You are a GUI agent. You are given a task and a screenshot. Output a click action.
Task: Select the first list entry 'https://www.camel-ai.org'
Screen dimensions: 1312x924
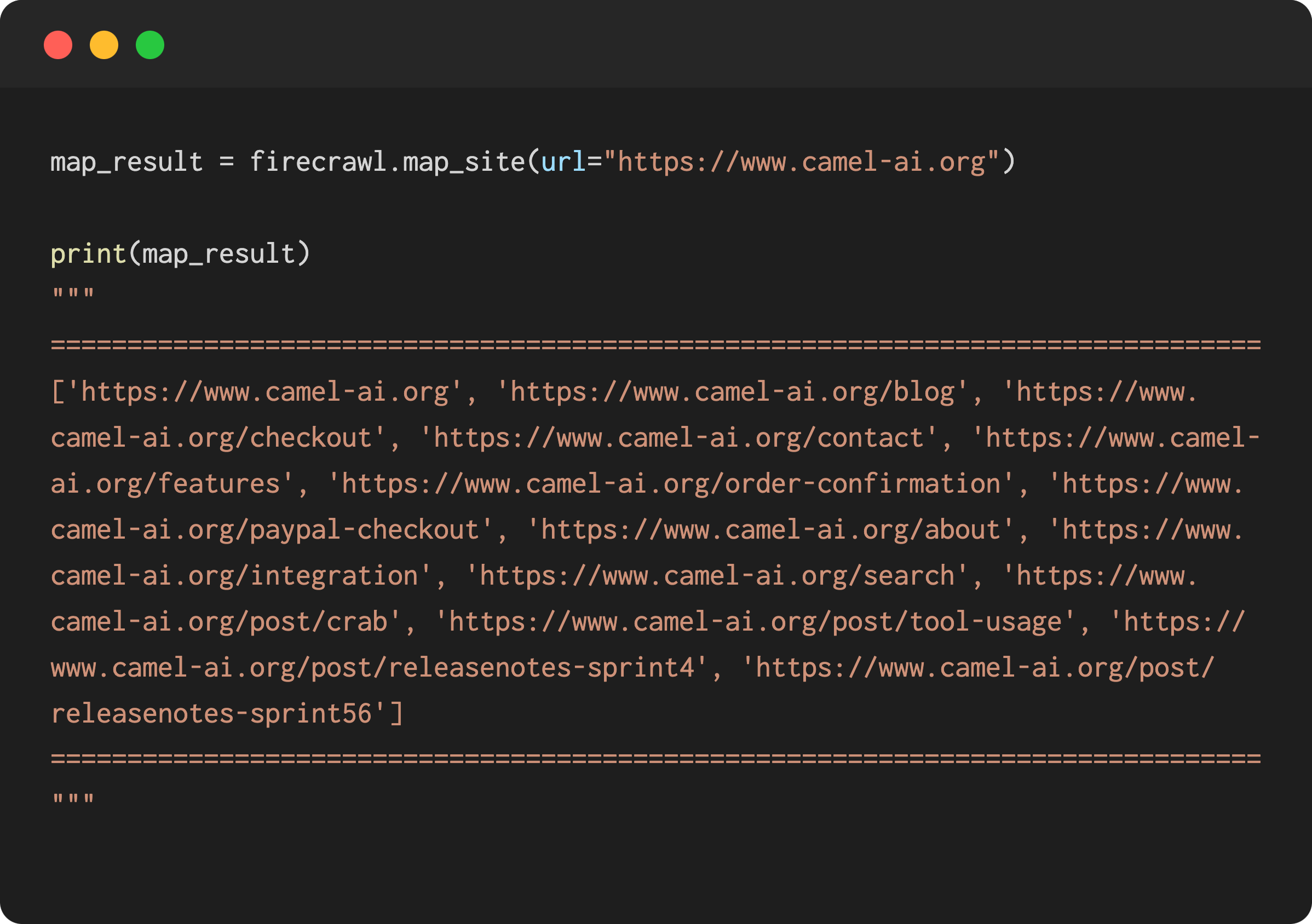pyautogui.click(x=264, y=392)
